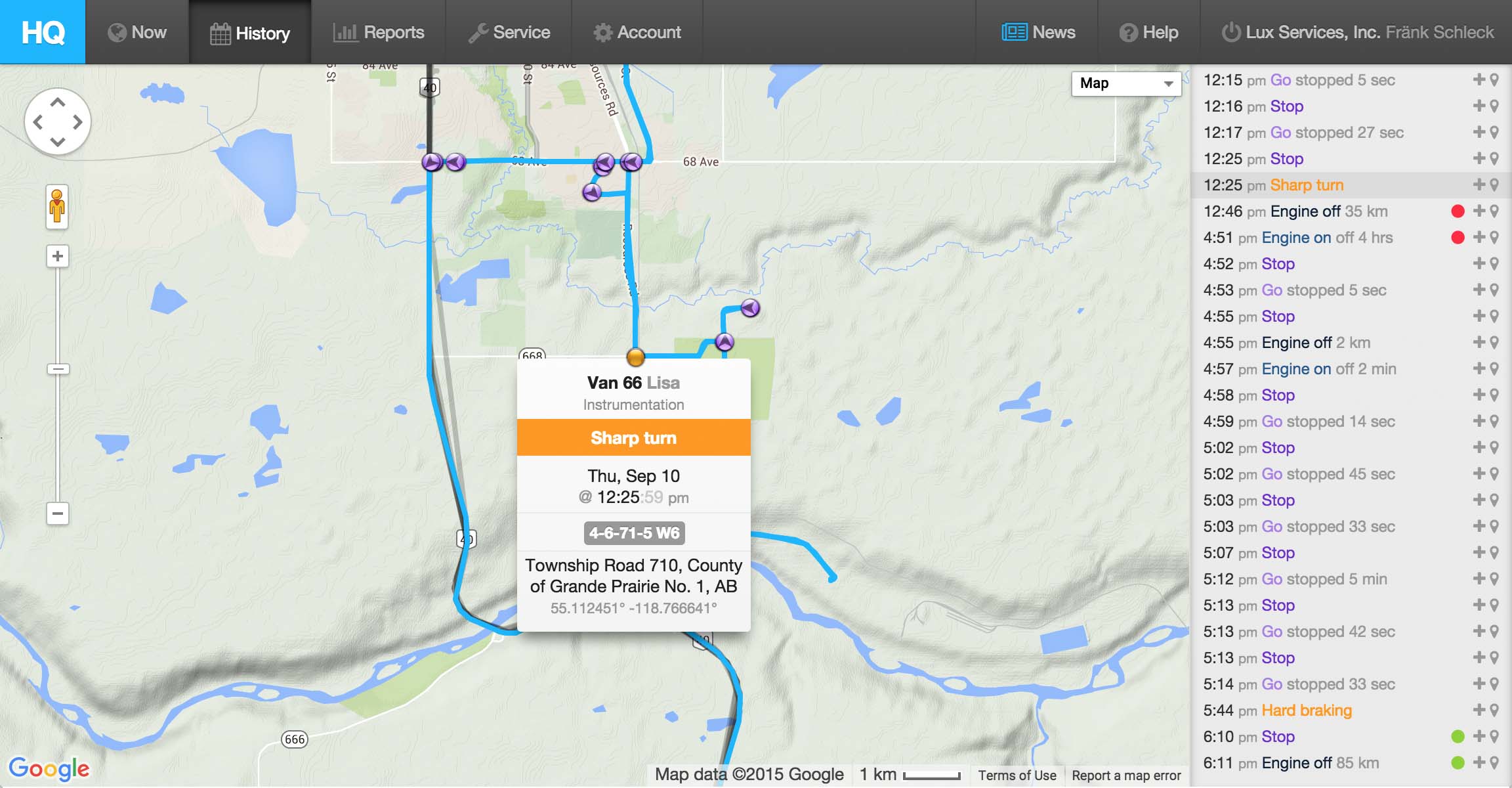Click the map zoom slider control
This screenshot has width=1512, height=788.
(x=57, y=368)
